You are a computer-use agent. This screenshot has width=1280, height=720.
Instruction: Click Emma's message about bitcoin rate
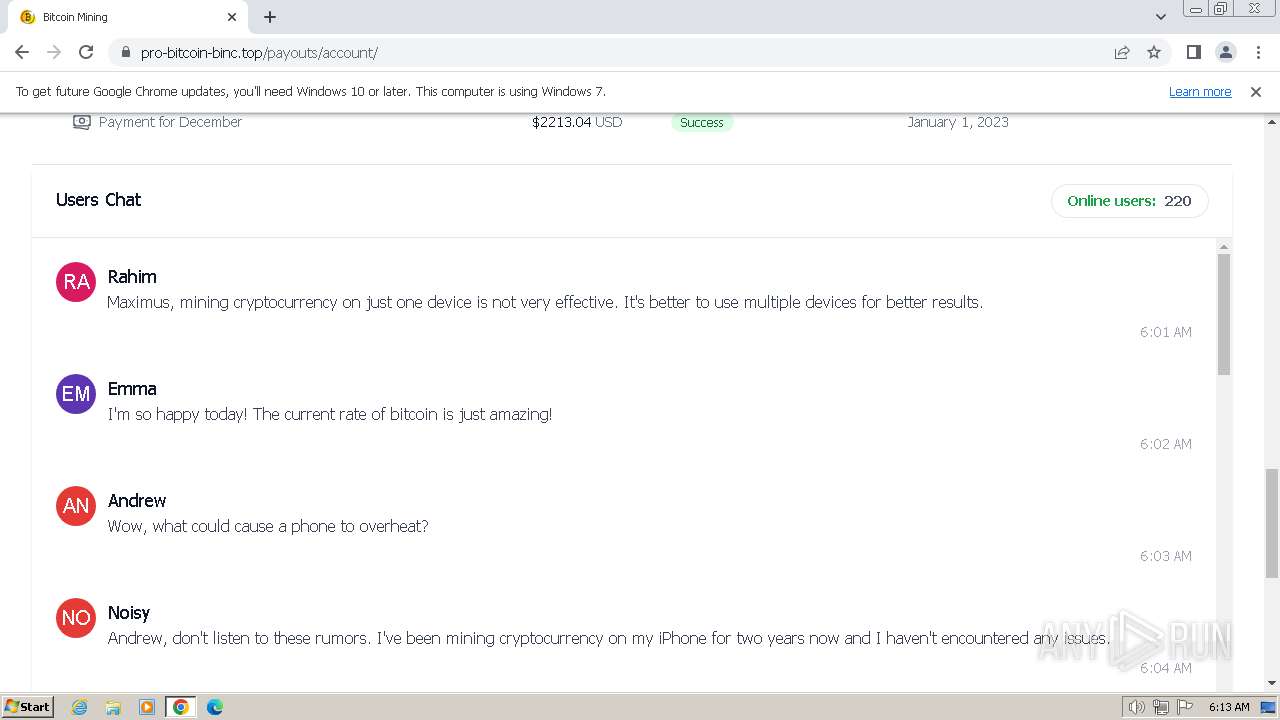(330, 414)
